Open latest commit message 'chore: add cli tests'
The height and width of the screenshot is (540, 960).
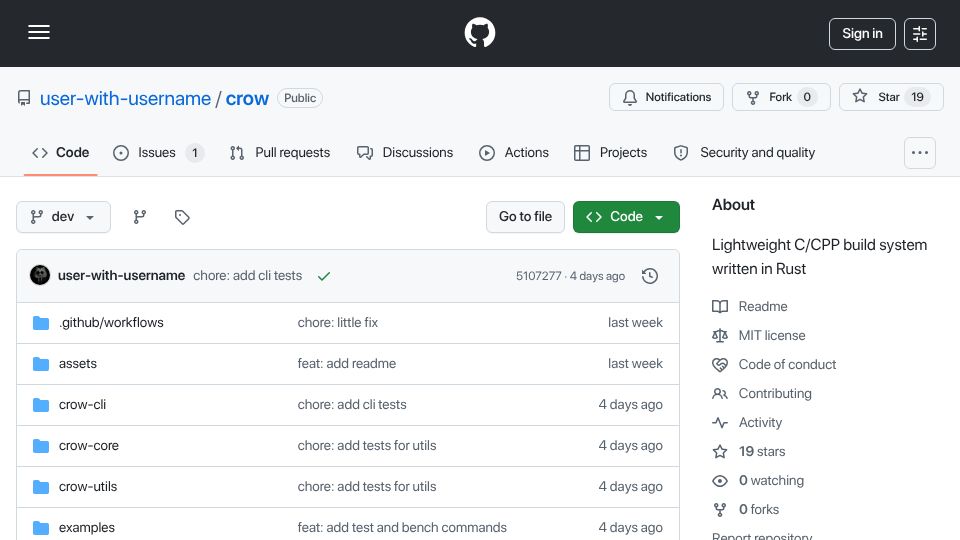tap(247, 276)
